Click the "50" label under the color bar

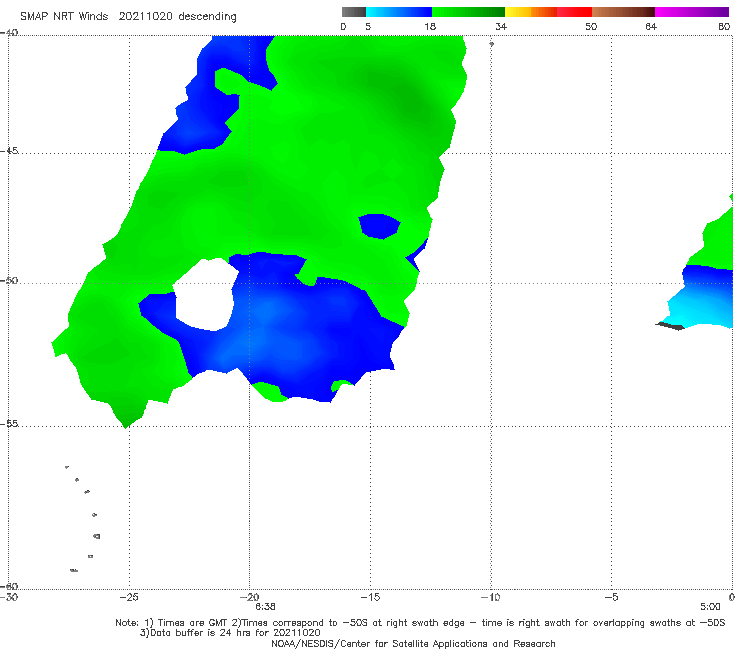[591, 27]
